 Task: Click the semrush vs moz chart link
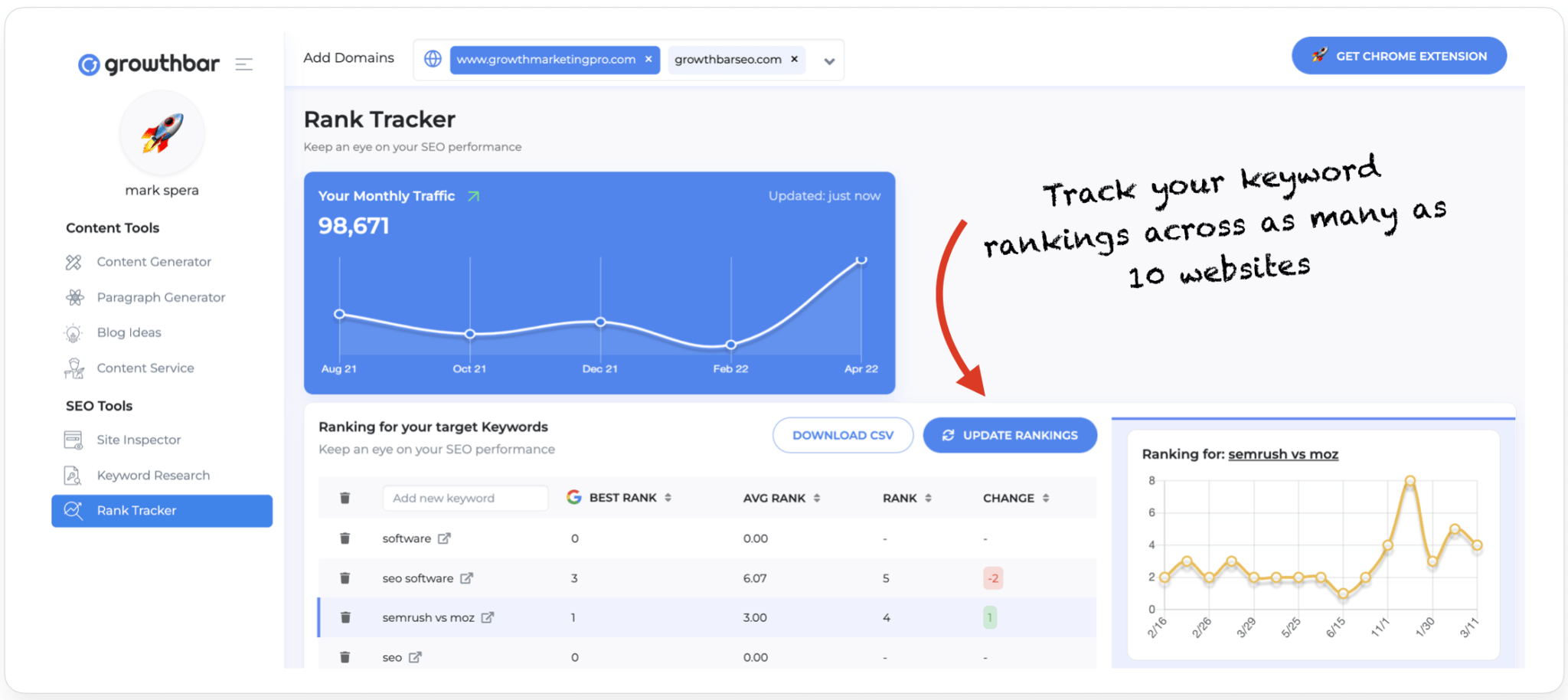[1283, 454]
